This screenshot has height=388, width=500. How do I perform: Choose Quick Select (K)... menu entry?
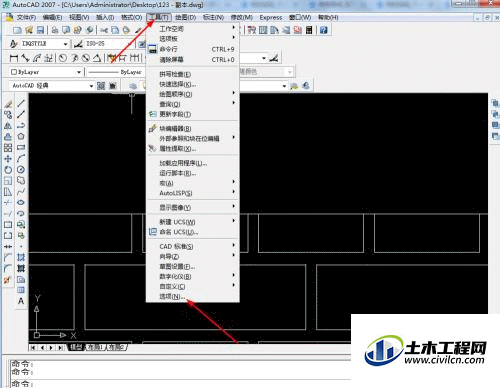192,84
